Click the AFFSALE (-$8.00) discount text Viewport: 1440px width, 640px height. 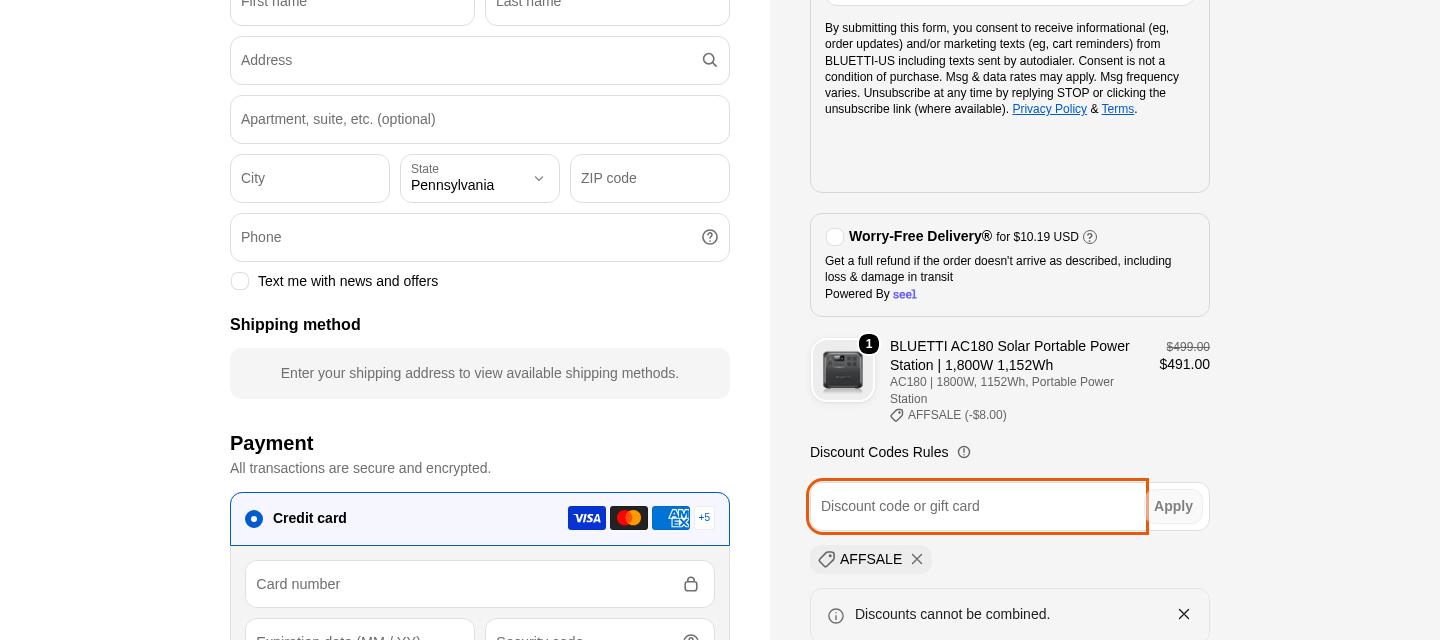tap(957, 415)
